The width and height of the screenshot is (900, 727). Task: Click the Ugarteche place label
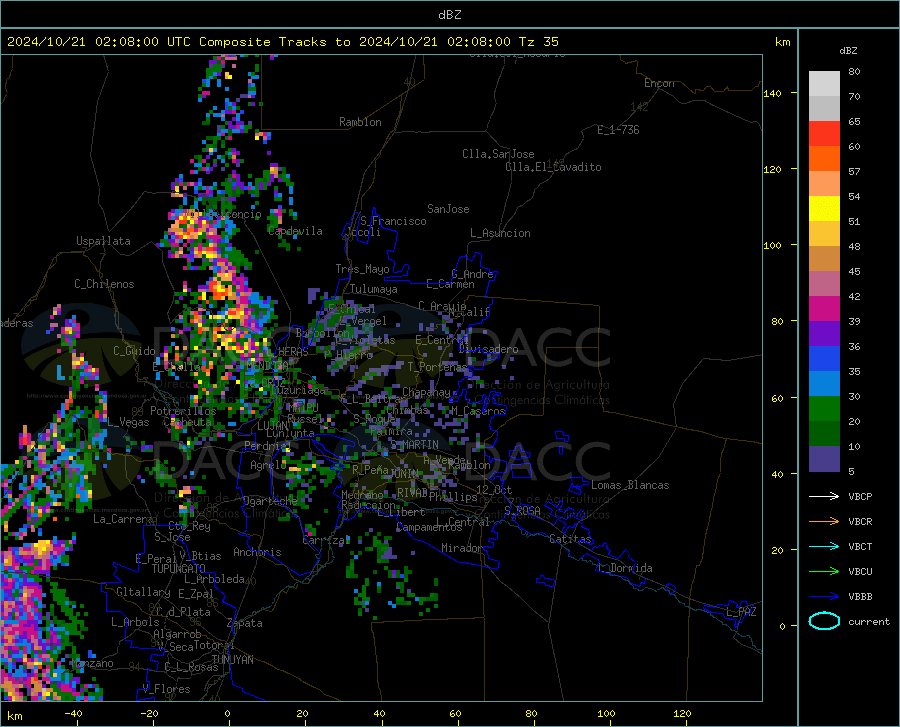[270, 501]
